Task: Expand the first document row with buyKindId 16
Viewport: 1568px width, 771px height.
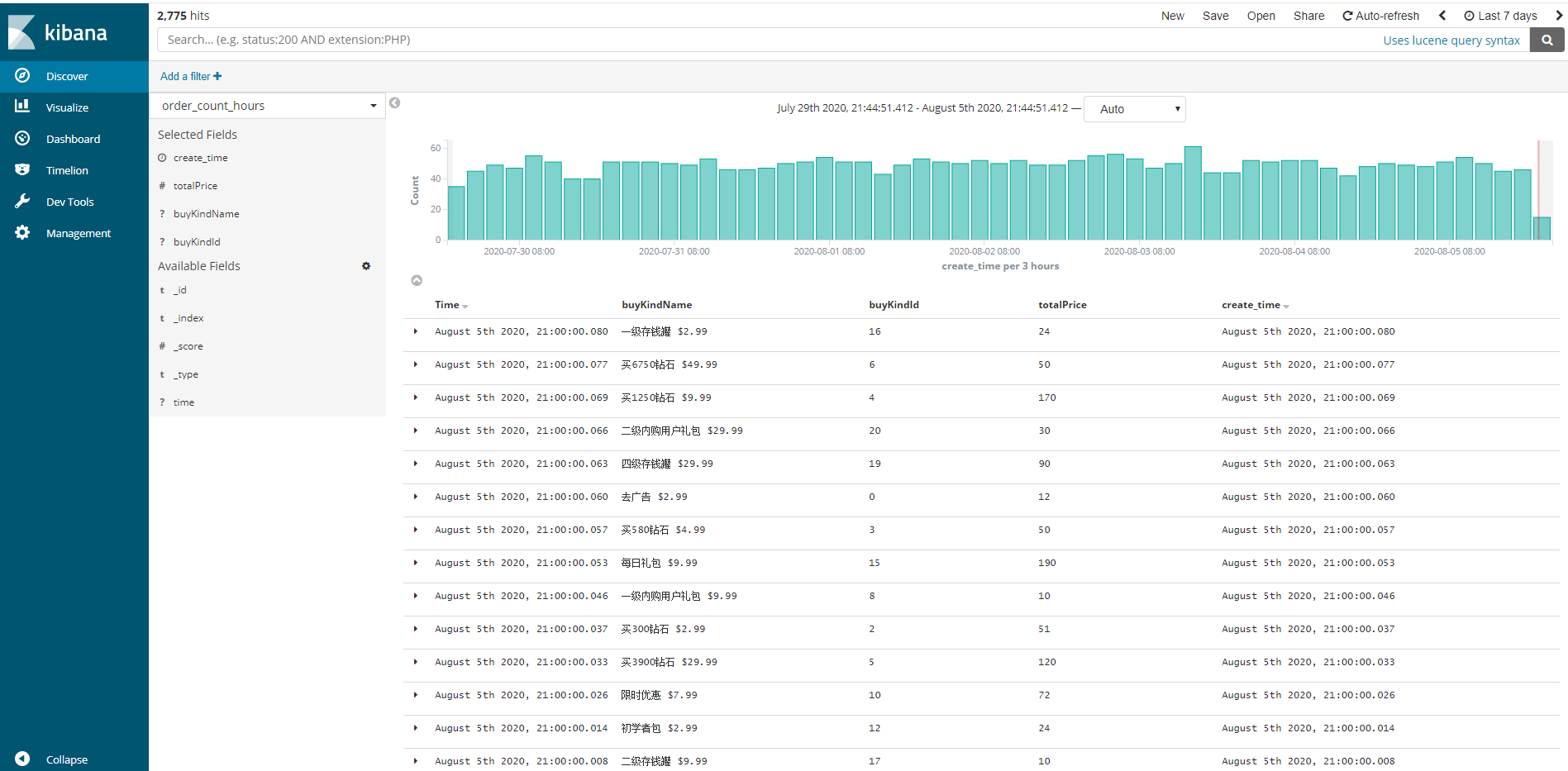Action: (416, 331)
